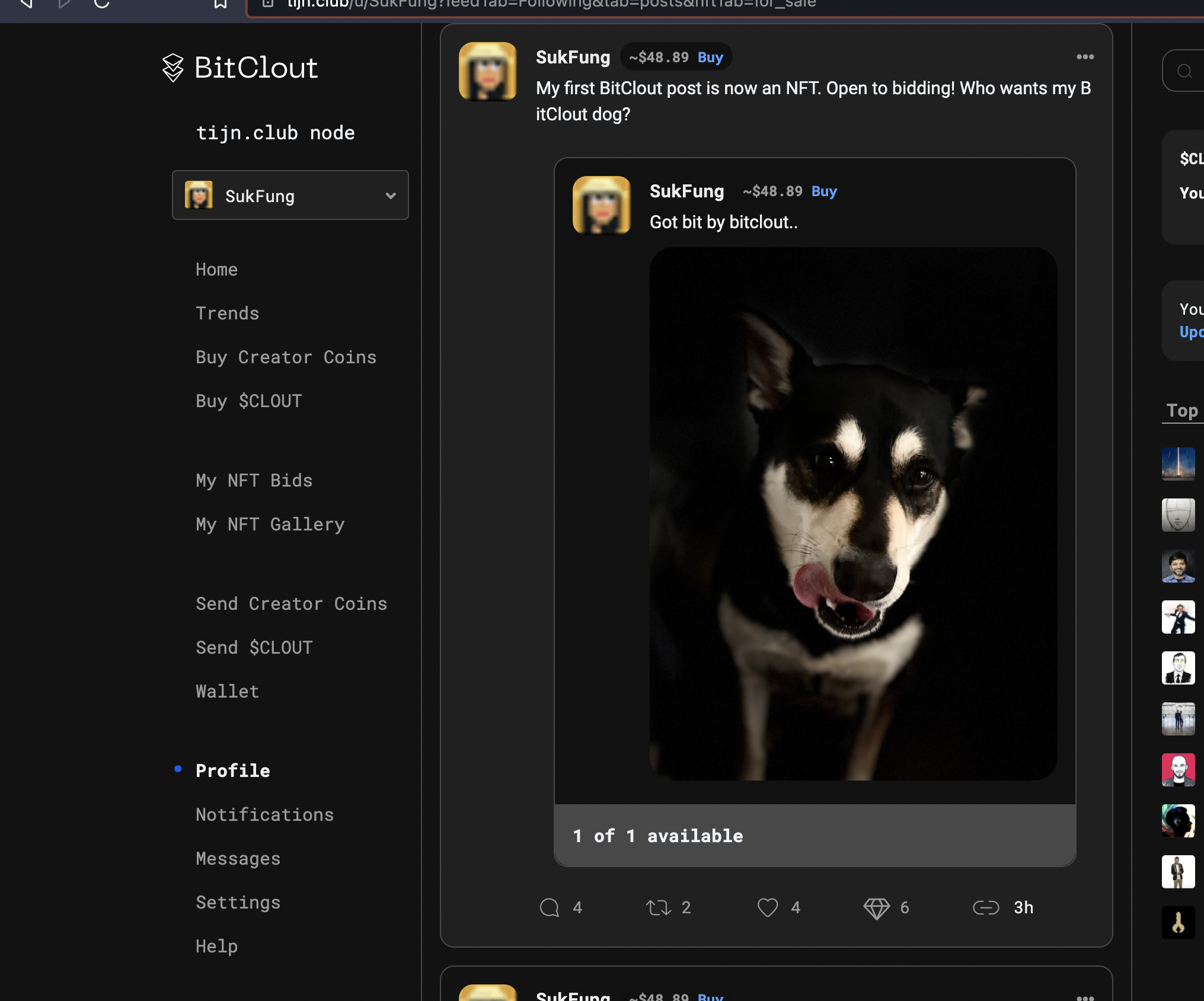Click Buy link next to top SukFung price
The image size is (1204, 1001).
(x=710, y=57)
